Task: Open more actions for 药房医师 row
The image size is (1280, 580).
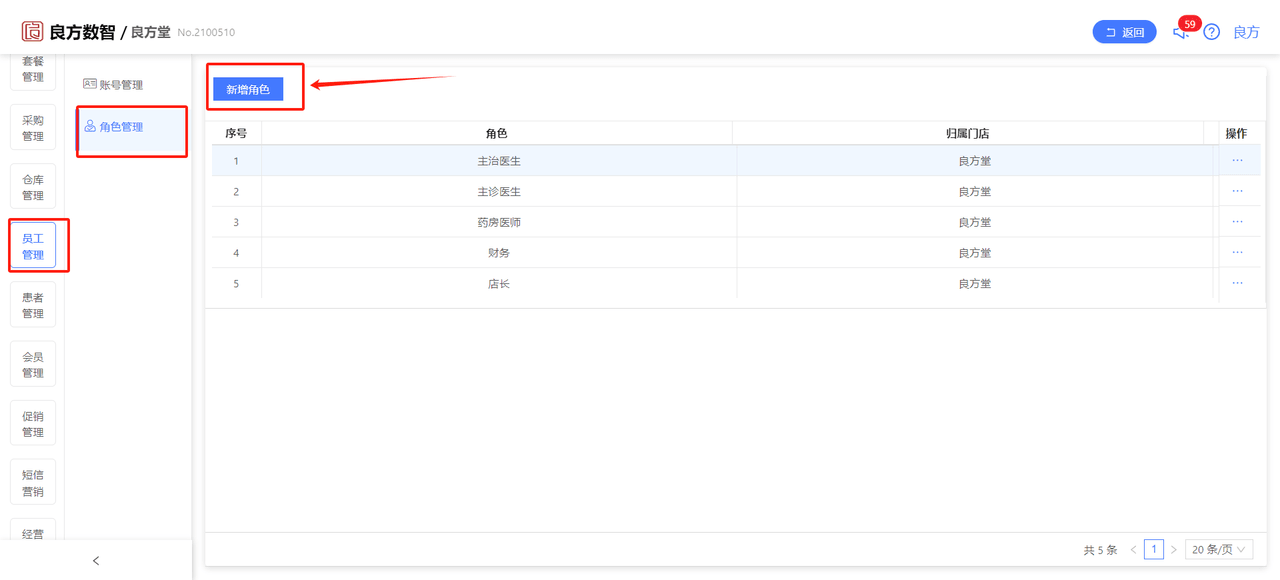Action: click(x=1237, y=222)
